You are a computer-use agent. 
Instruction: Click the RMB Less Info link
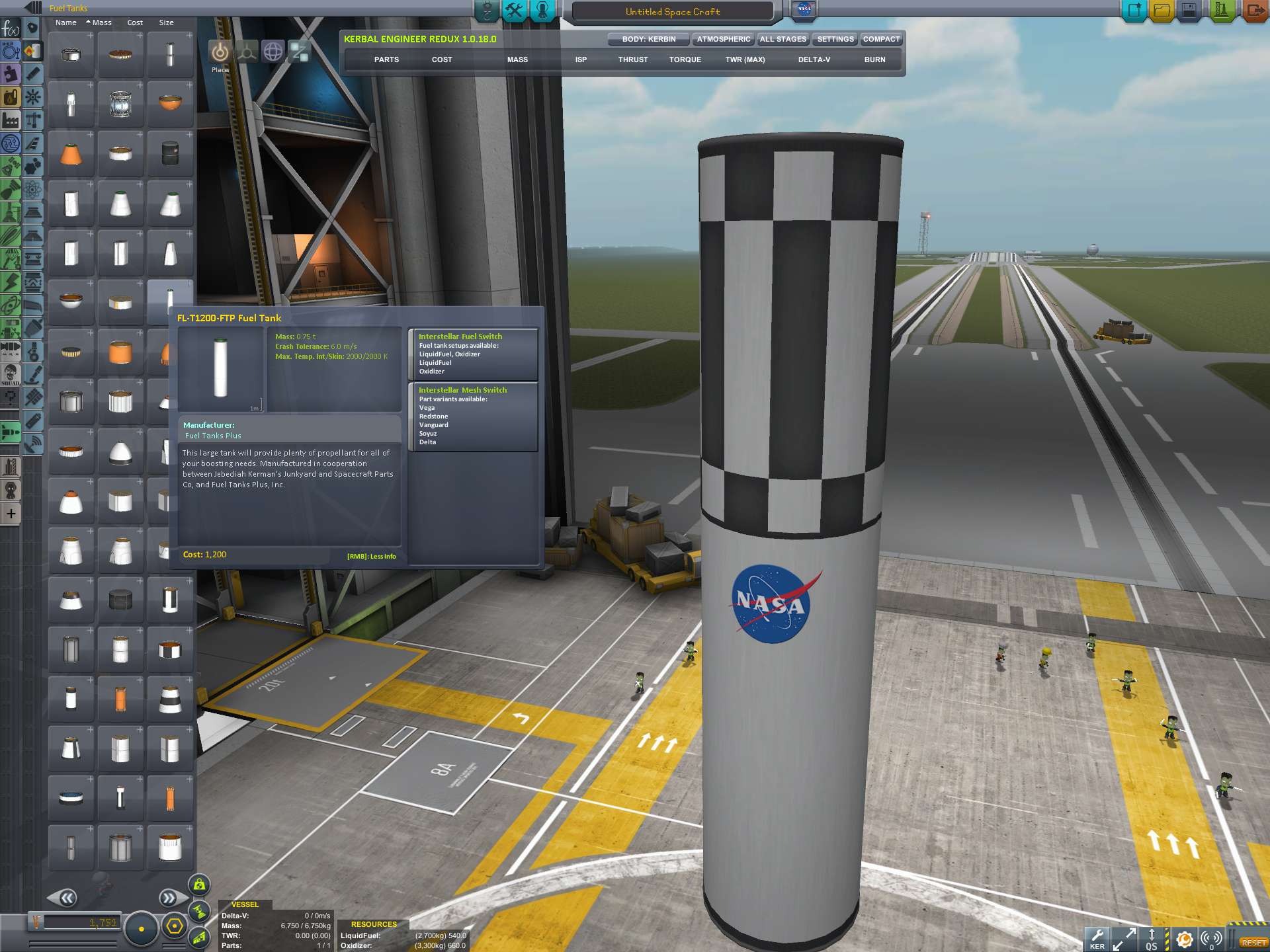[372, 556]
